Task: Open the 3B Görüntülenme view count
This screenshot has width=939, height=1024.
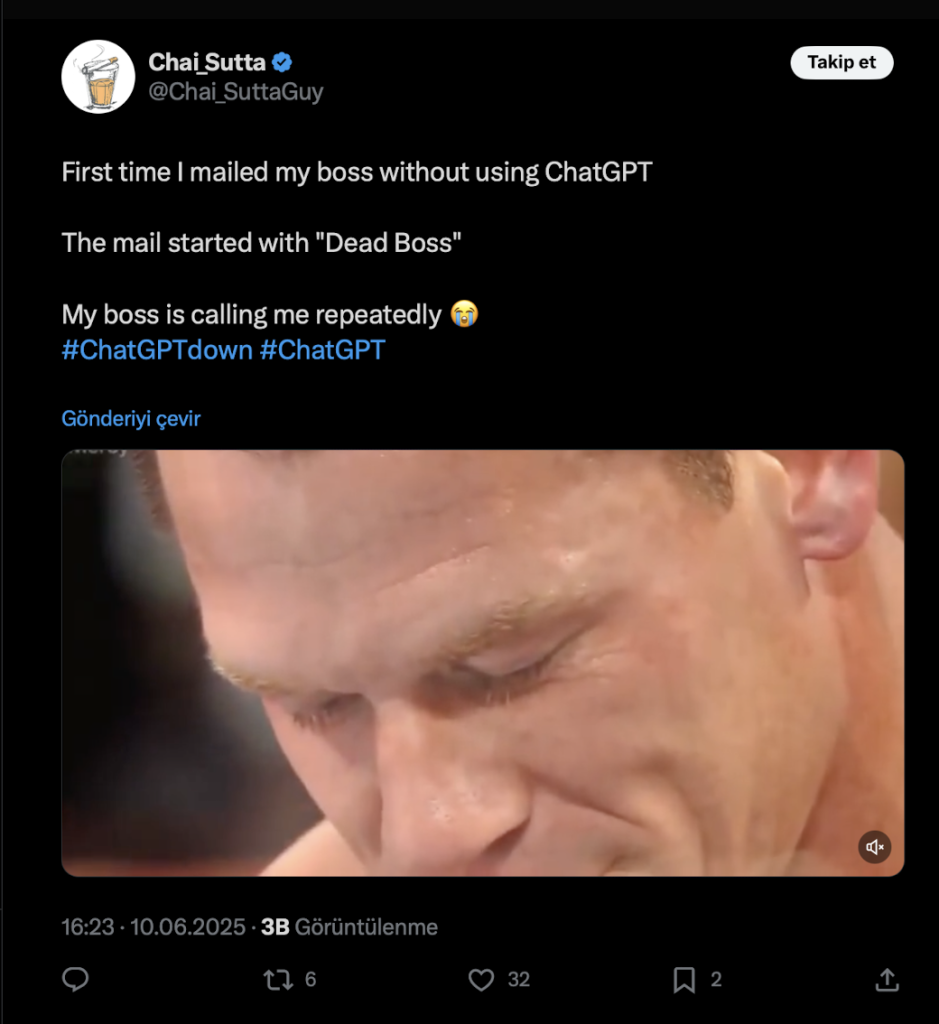Action: coord(349,927)
